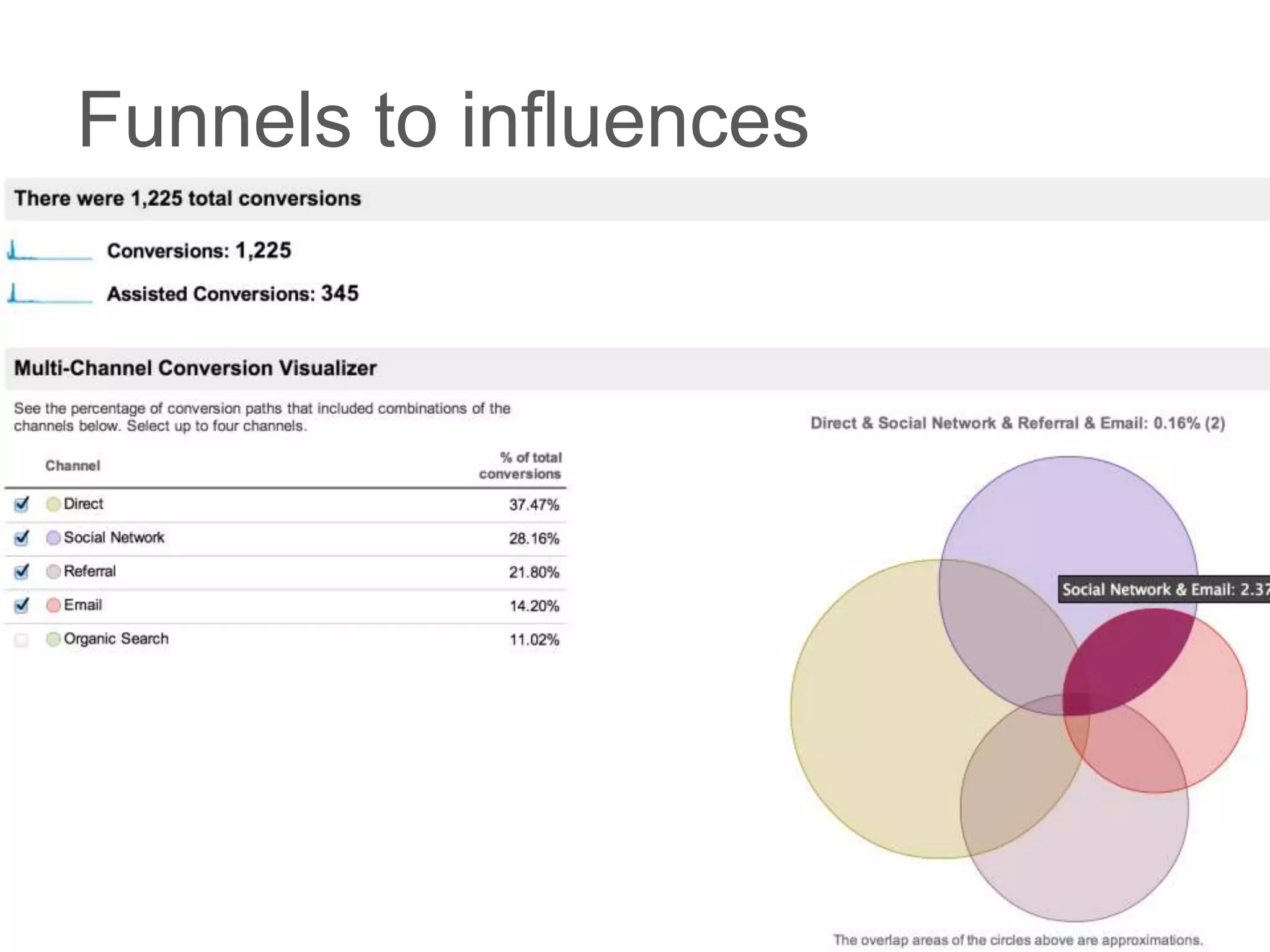Click the Referral gray color dot
Screen dimensions: 1270x952
[53, 571]
